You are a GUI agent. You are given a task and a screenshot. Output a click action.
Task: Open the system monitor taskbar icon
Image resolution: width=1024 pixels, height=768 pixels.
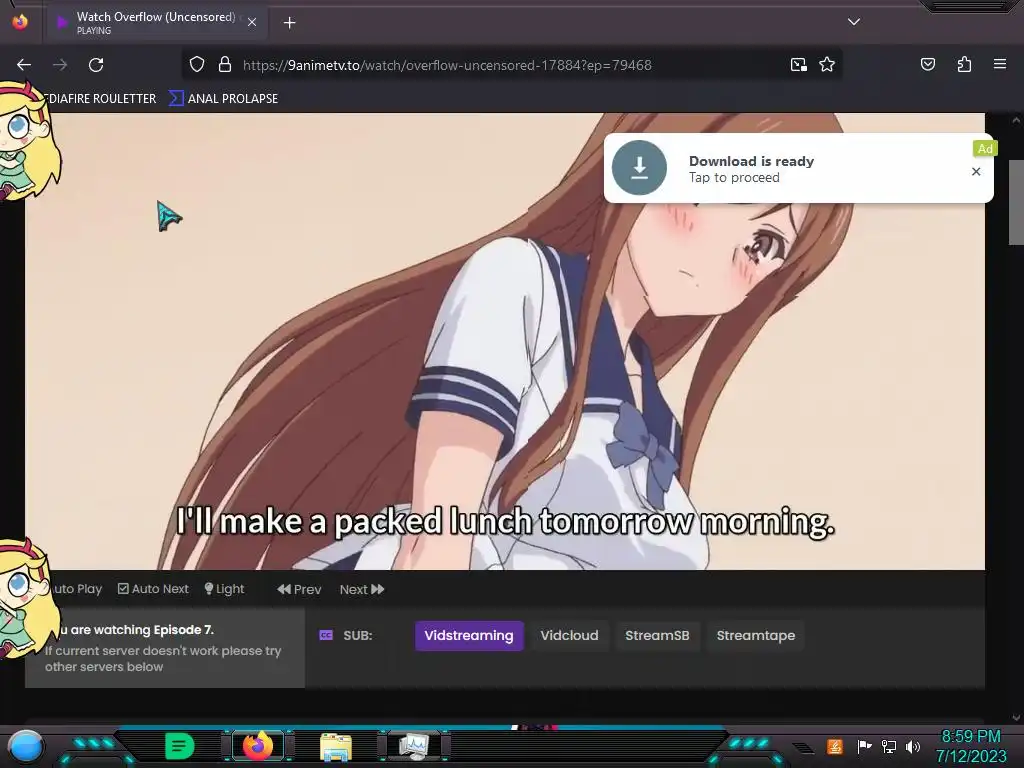[x=415, y=746]
